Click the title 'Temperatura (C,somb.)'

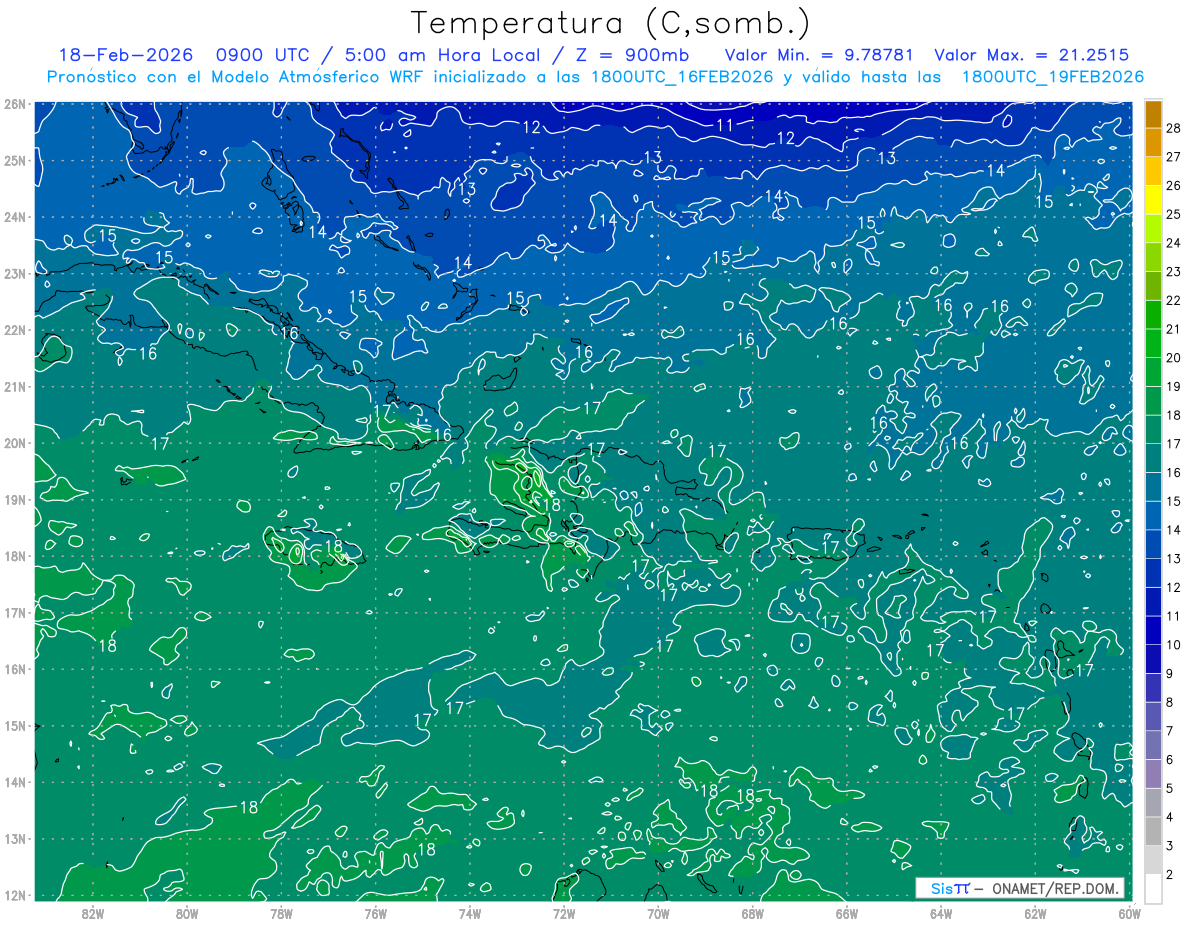tap(611, 23)
